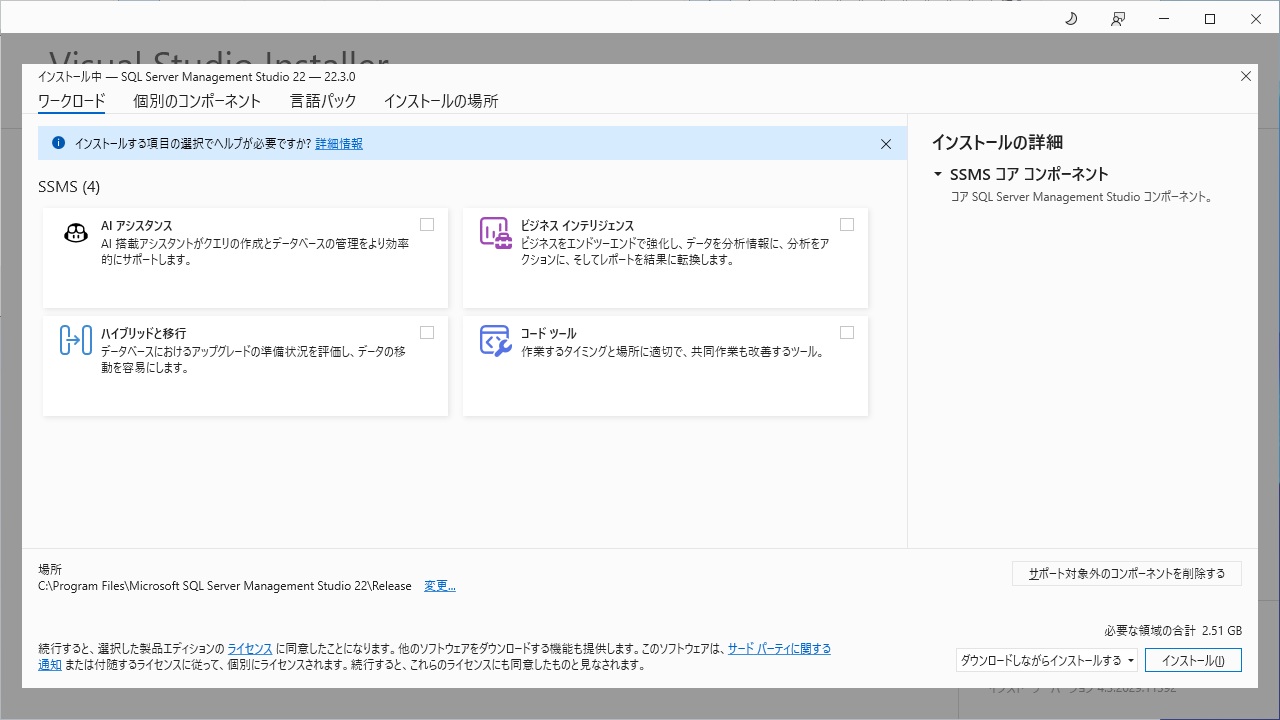
Task: Open the 詳細情報 help link
Action: point(339,143)
